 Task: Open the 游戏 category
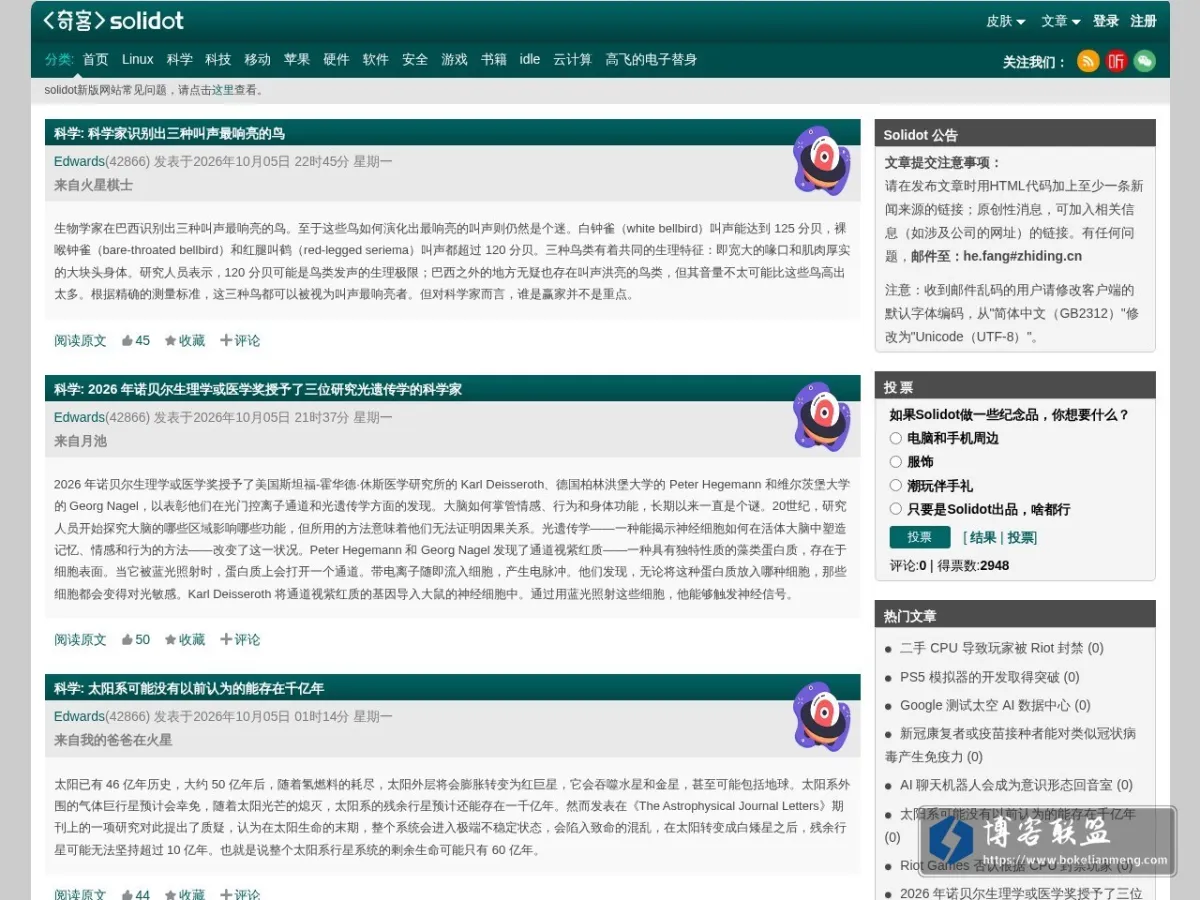click(454, 59)
